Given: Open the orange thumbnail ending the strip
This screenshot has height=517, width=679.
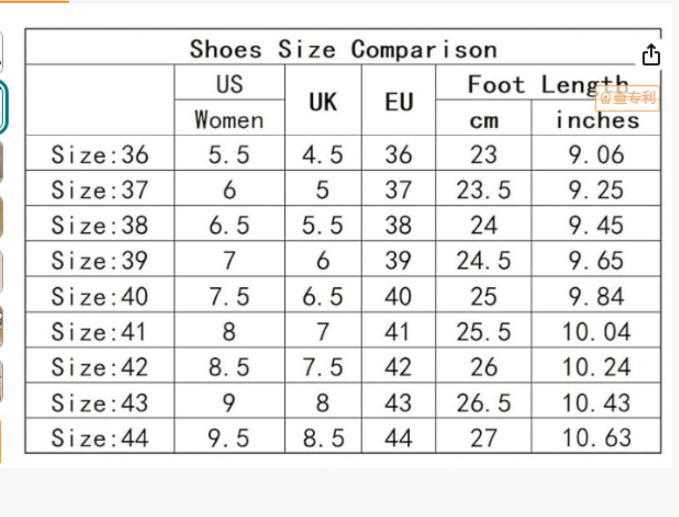Looking at the screenshot, I should 2,441.
